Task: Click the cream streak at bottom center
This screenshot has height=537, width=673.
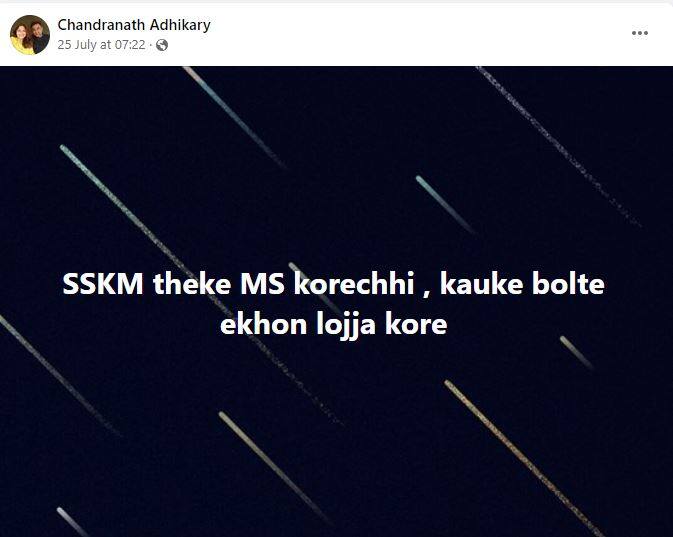Action: [x=275, y=468]
